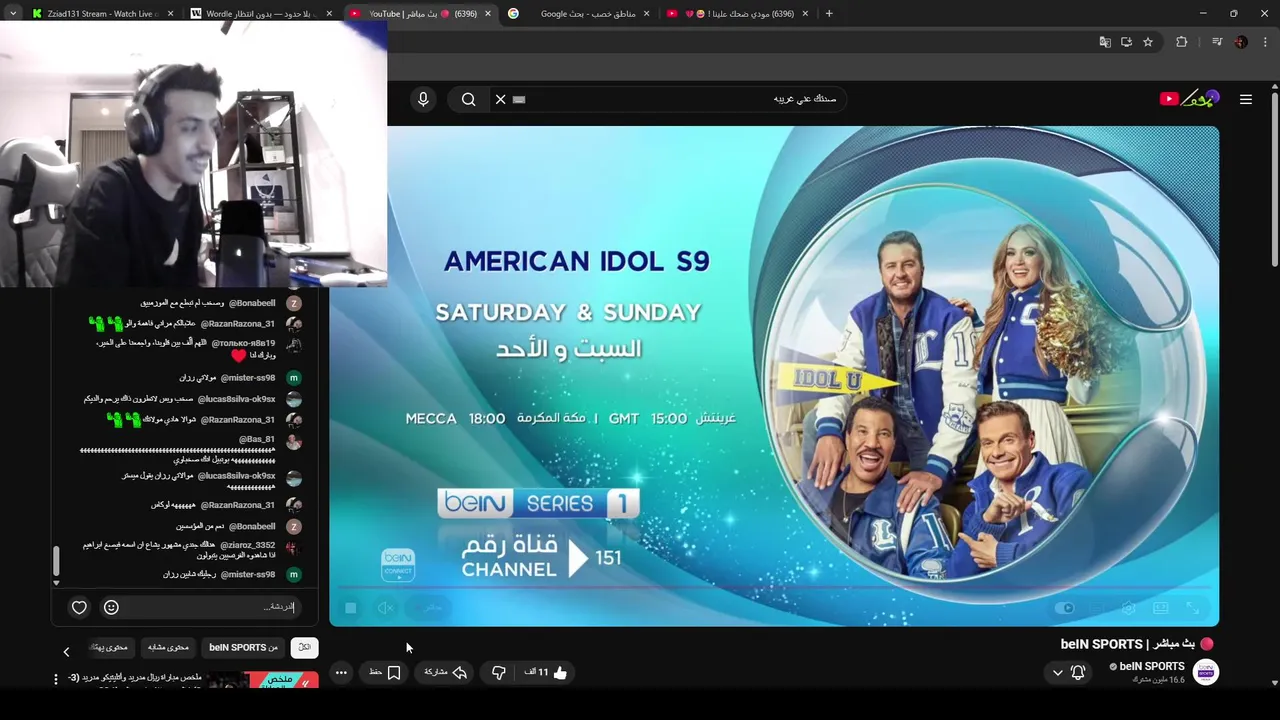This screenshot has width=1280, height=720.
Task: Click the install app icon in address bar
Action: [x=1126, y=42]
